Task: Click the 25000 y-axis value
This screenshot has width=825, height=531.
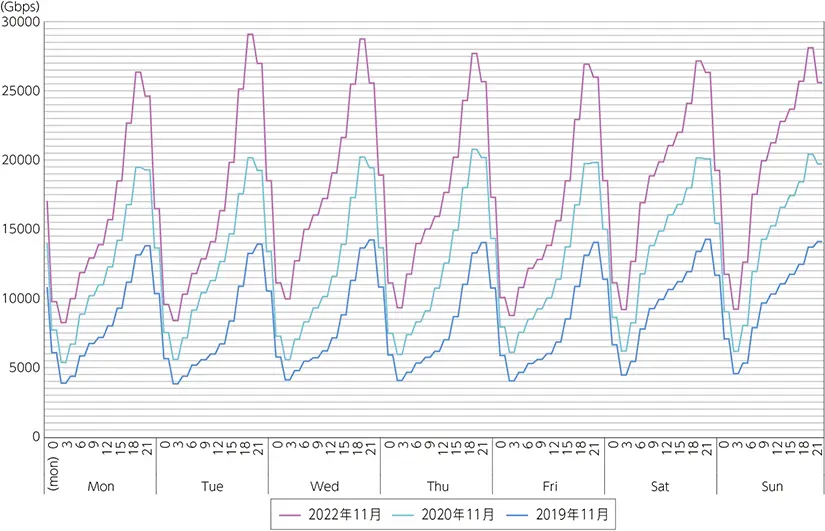Action: click(x=21, y=91)
